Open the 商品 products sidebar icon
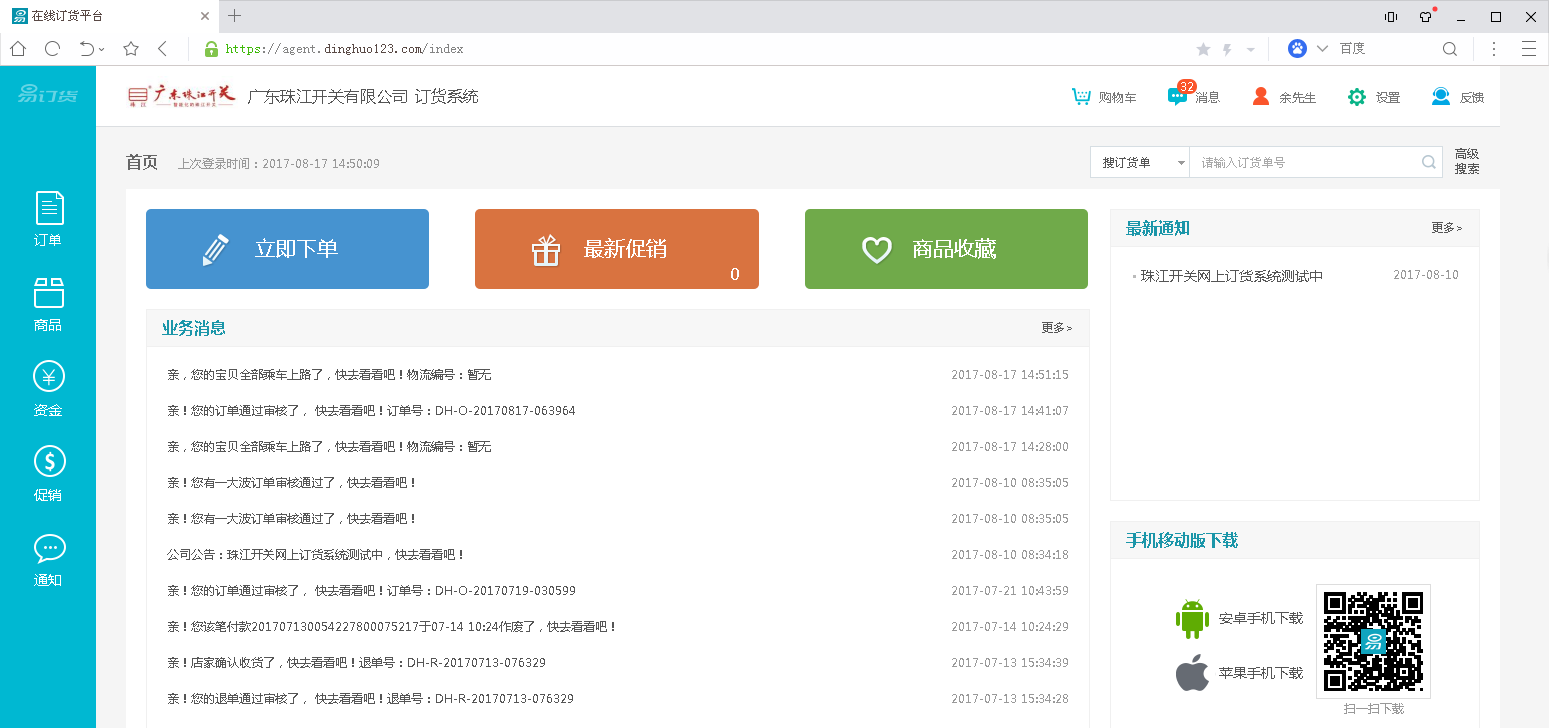1549x728 pixels. click(x=49, y=304)
